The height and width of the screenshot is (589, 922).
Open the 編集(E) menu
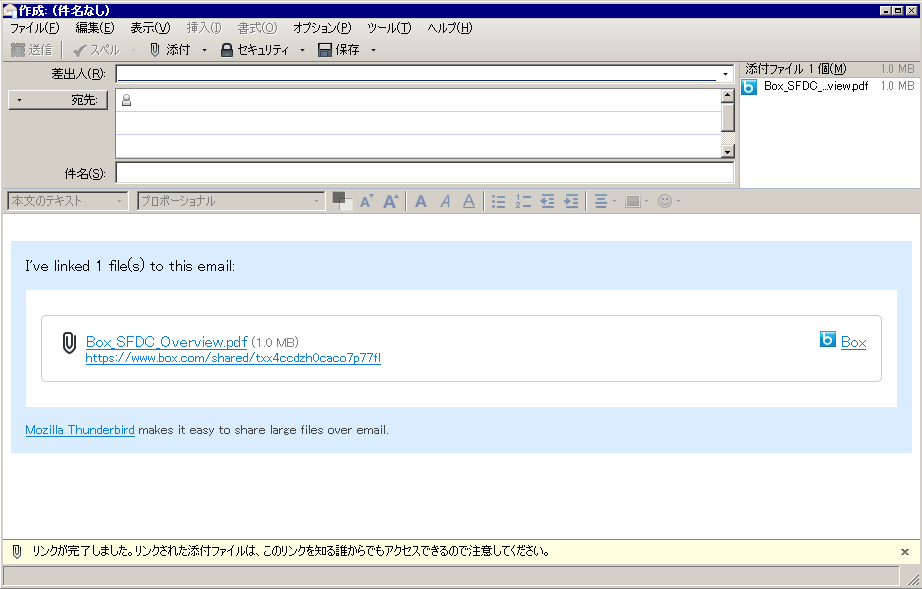point(95,28)
